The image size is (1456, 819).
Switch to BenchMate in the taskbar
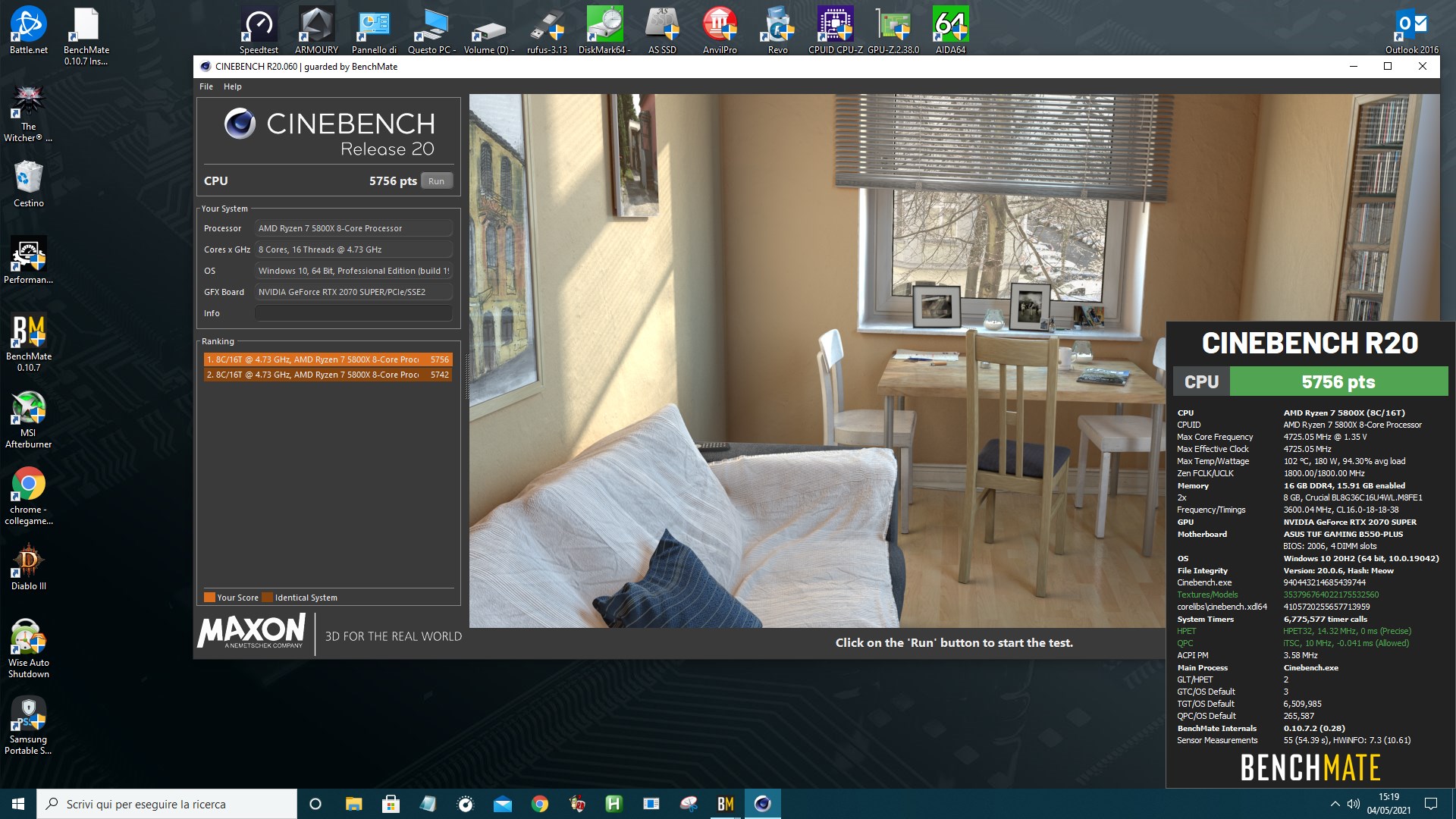[725, 804]
